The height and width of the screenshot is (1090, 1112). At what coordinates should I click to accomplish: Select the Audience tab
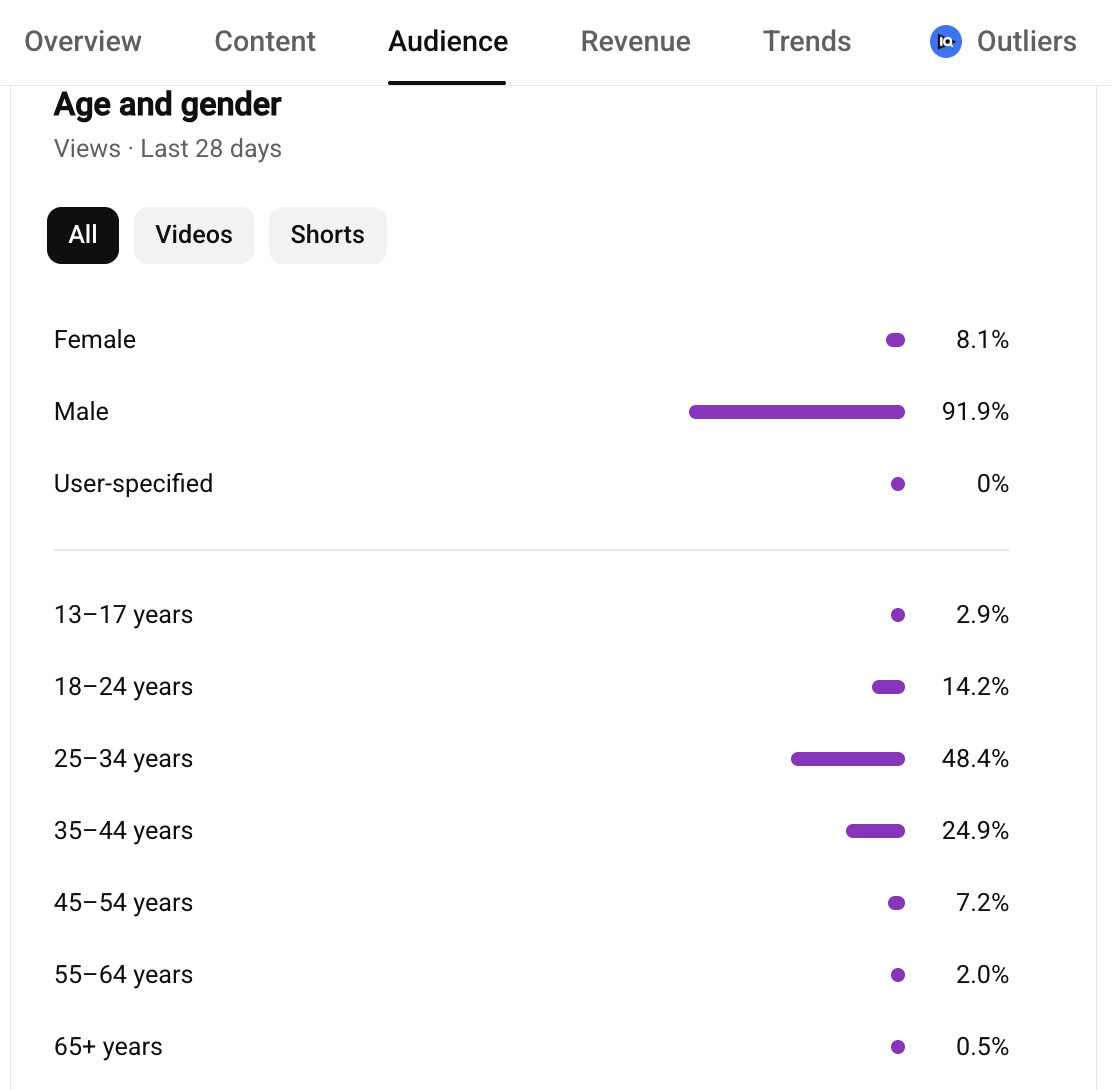[447, 42]
